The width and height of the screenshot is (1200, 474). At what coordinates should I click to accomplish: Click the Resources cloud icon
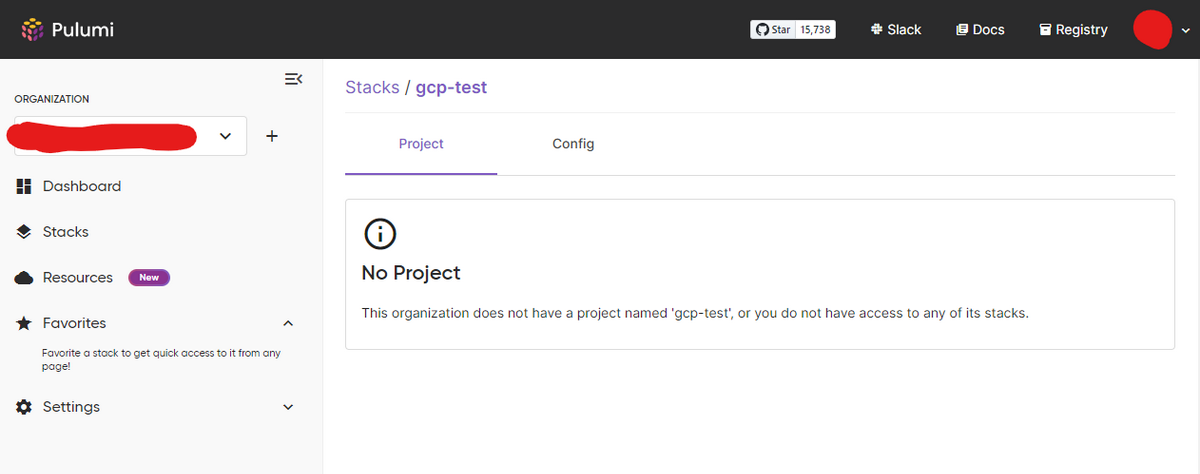tap(24, 278)
